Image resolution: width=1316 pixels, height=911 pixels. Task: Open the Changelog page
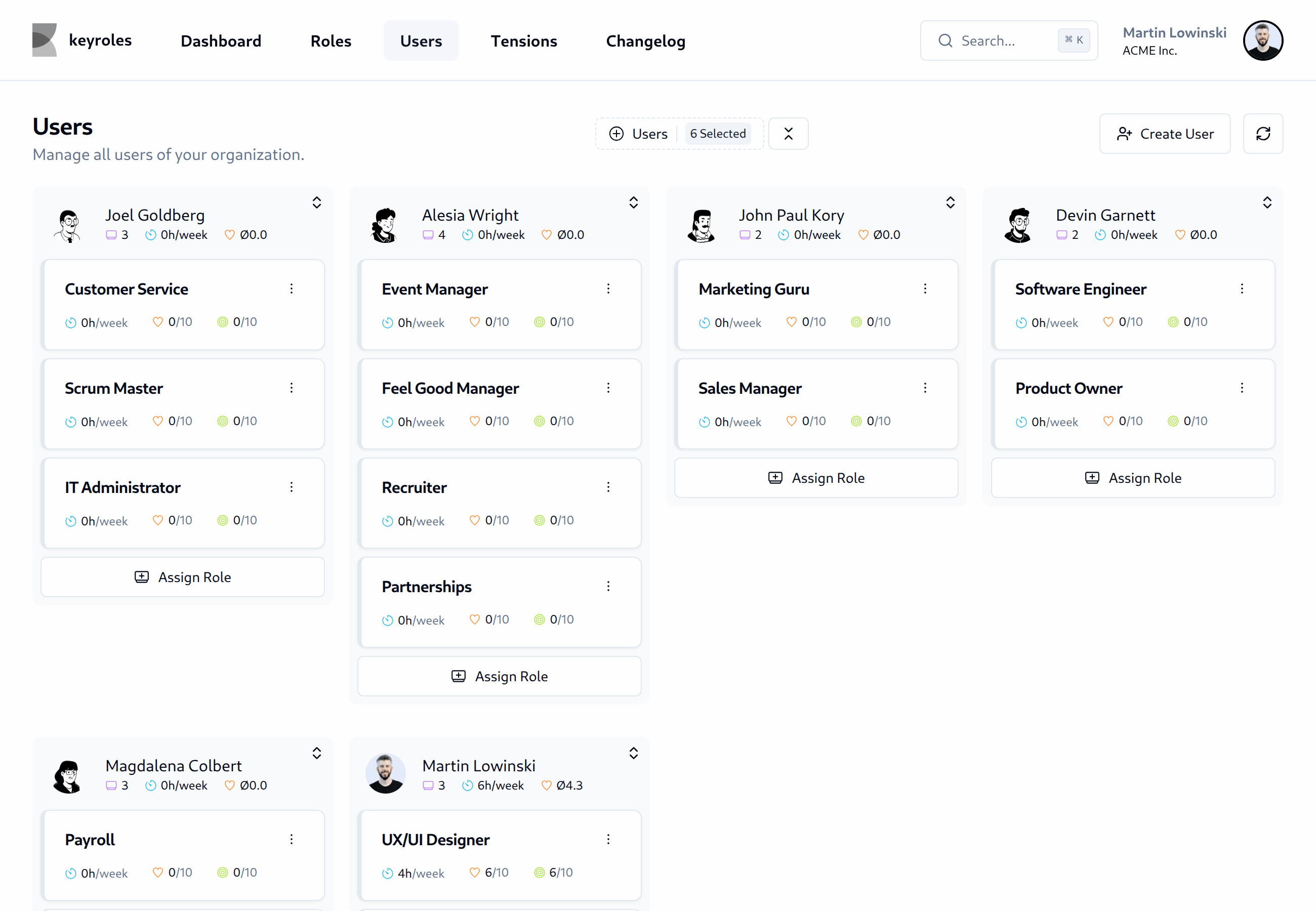(x=645, y=40)
